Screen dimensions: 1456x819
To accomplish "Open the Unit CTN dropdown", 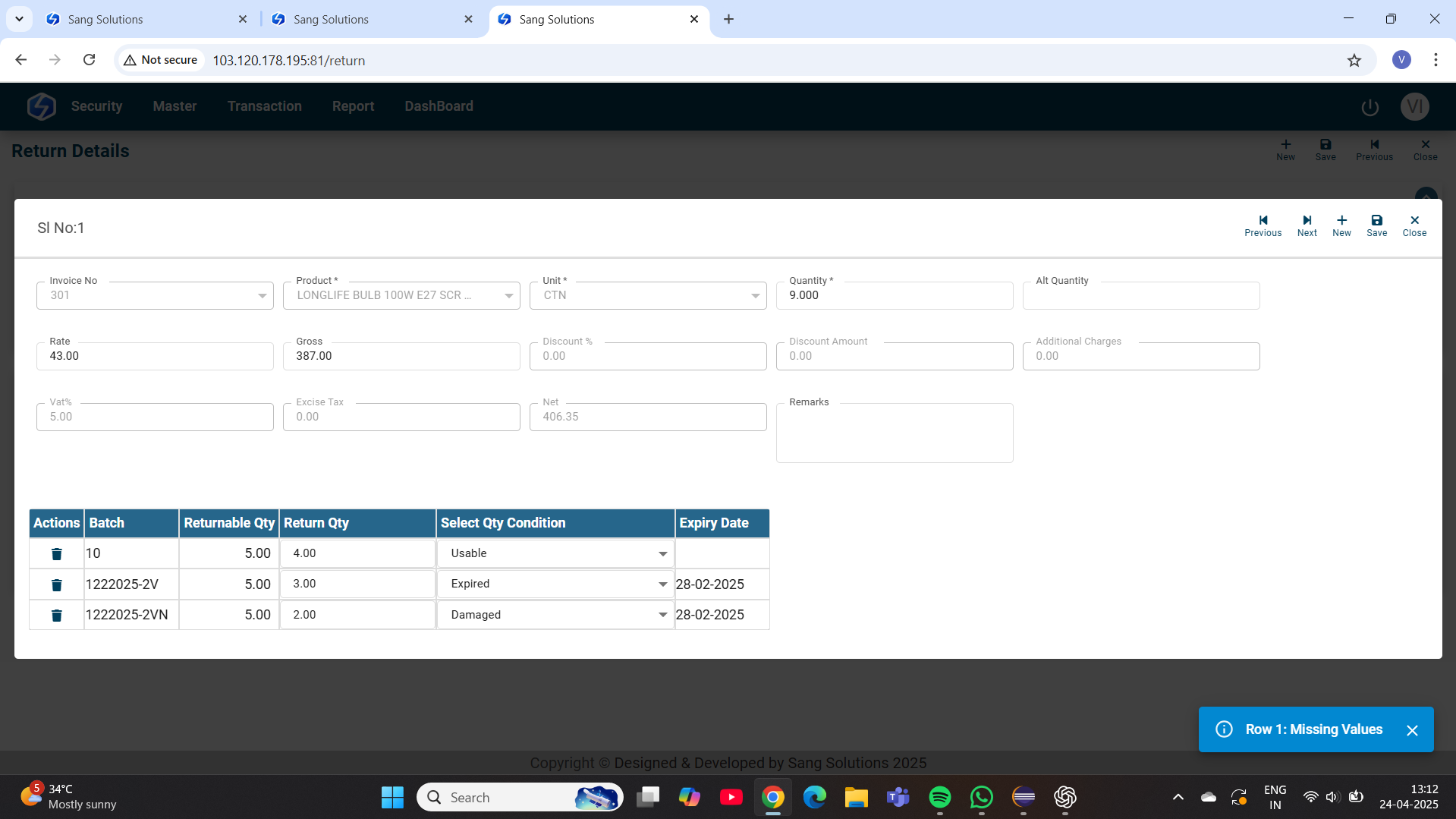I will pos(755,296).
